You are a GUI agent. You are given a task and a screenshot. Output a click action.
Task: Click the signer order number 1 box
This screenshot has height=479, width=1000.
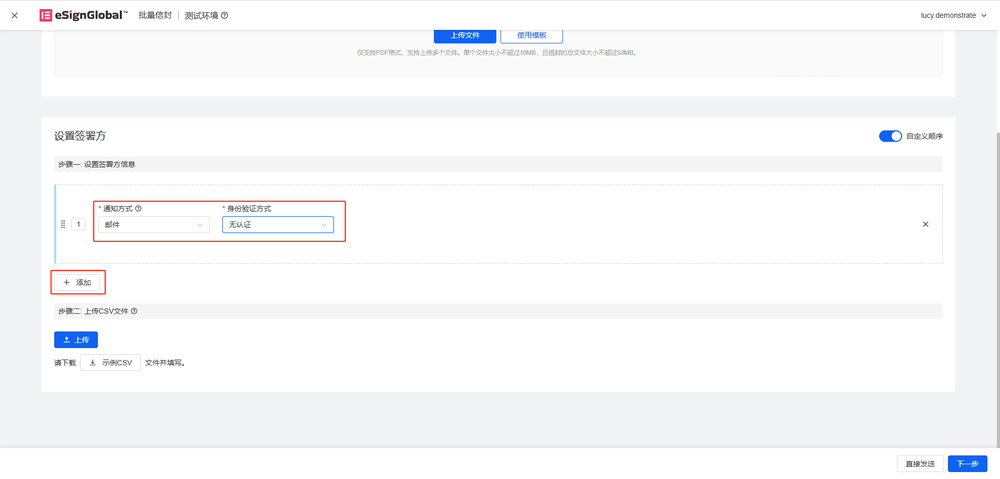click(78, 225)
